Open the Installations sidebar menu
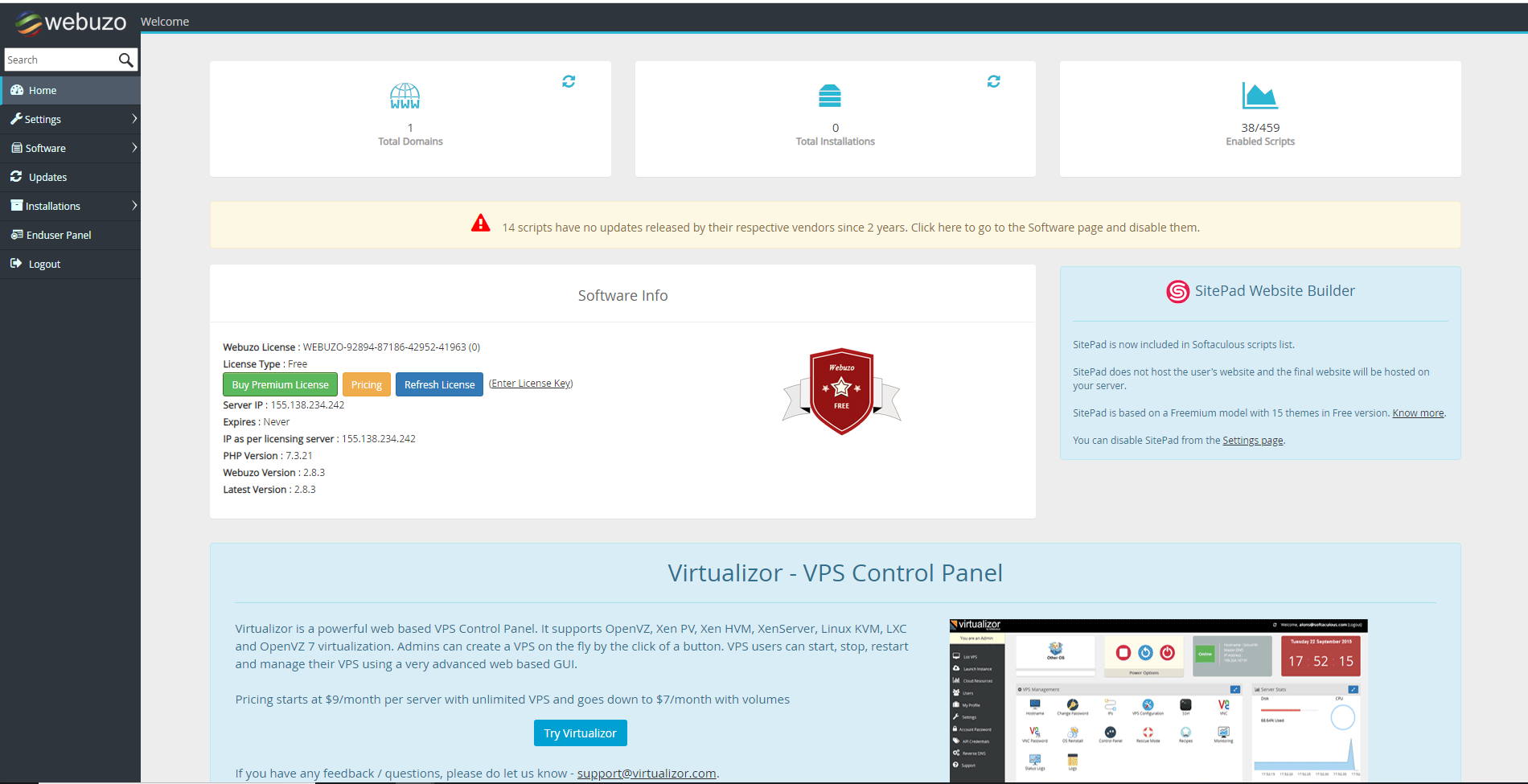 click(71, 206)
